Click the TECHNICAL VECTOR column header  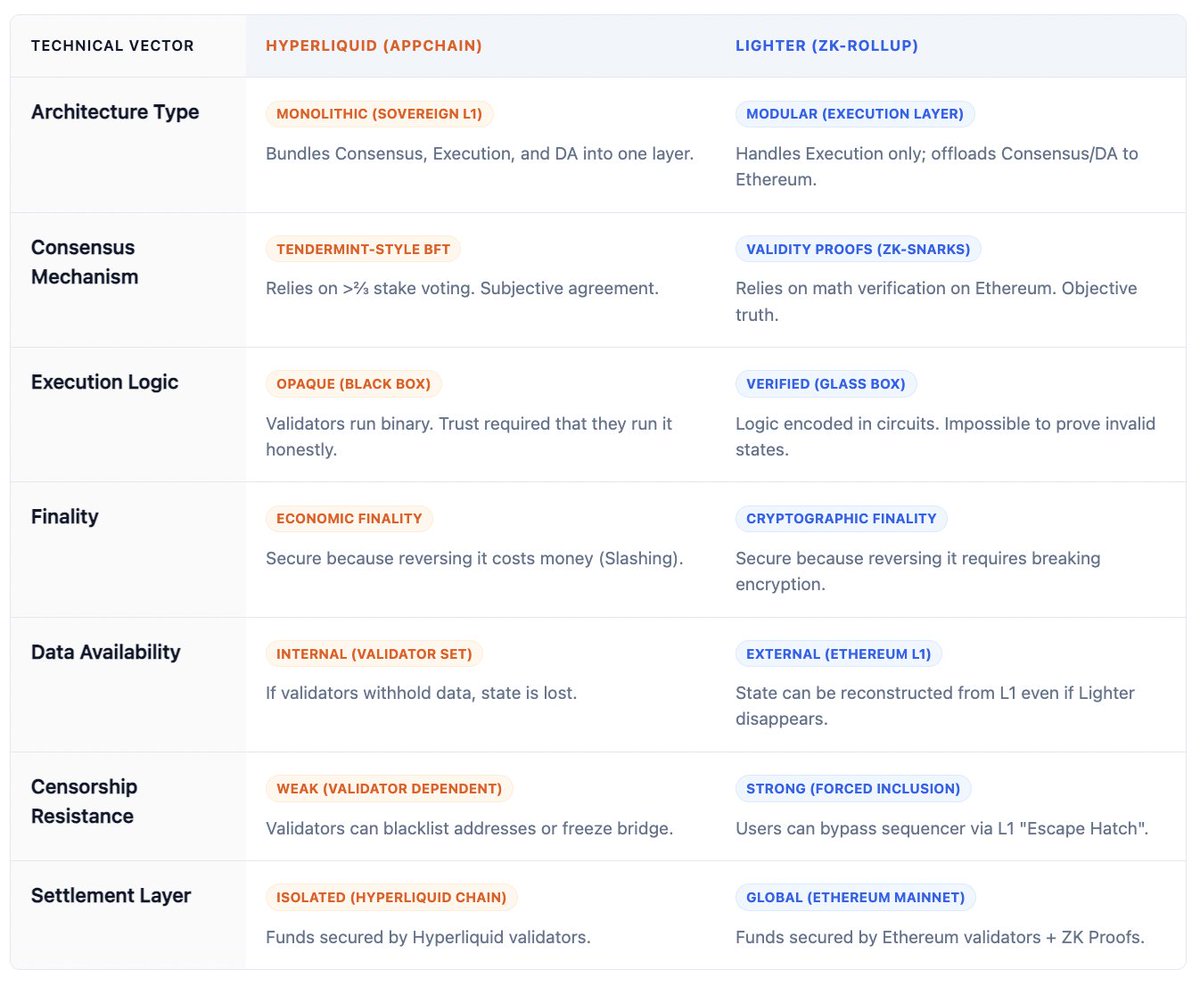(x=113, y=46)
